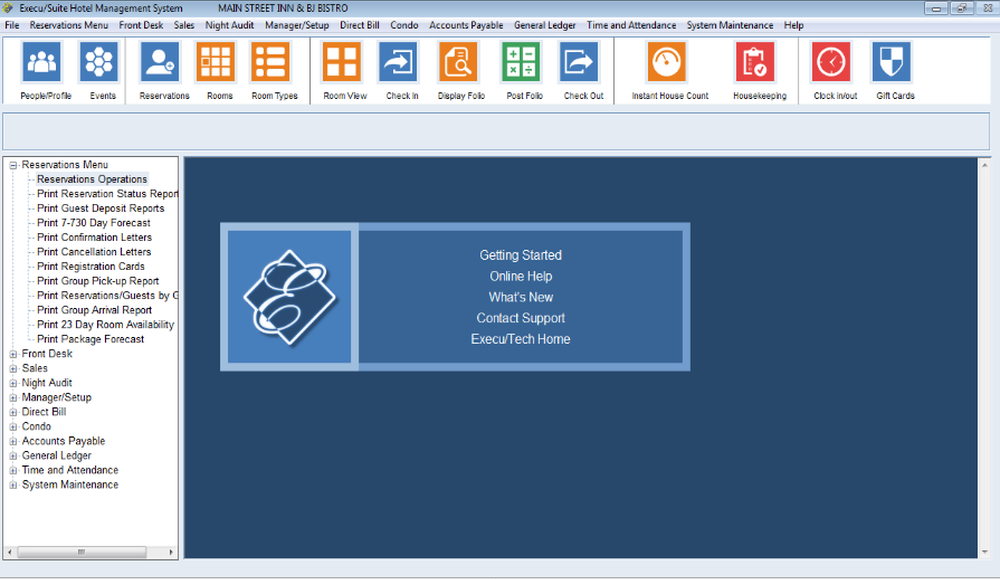Image resolution: width=1000 pixels, height=579 pixels.
Task: Expand the Direct Bill tree node
Action: tap(13, 413)
